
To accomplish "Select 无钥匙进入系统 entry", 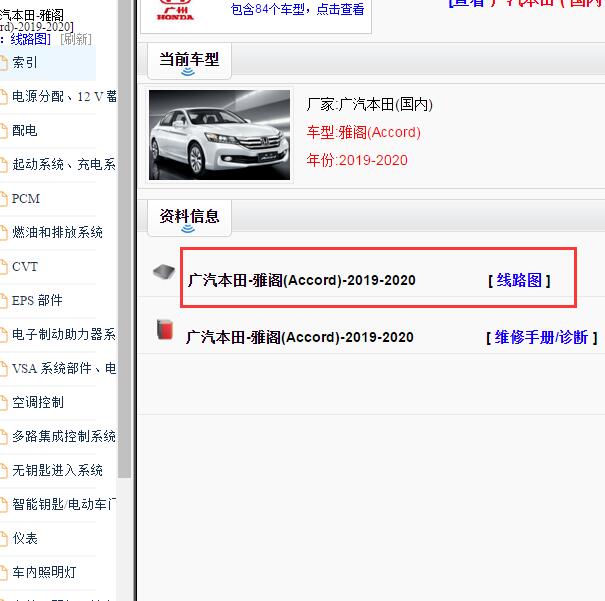I will coord(57,470).
